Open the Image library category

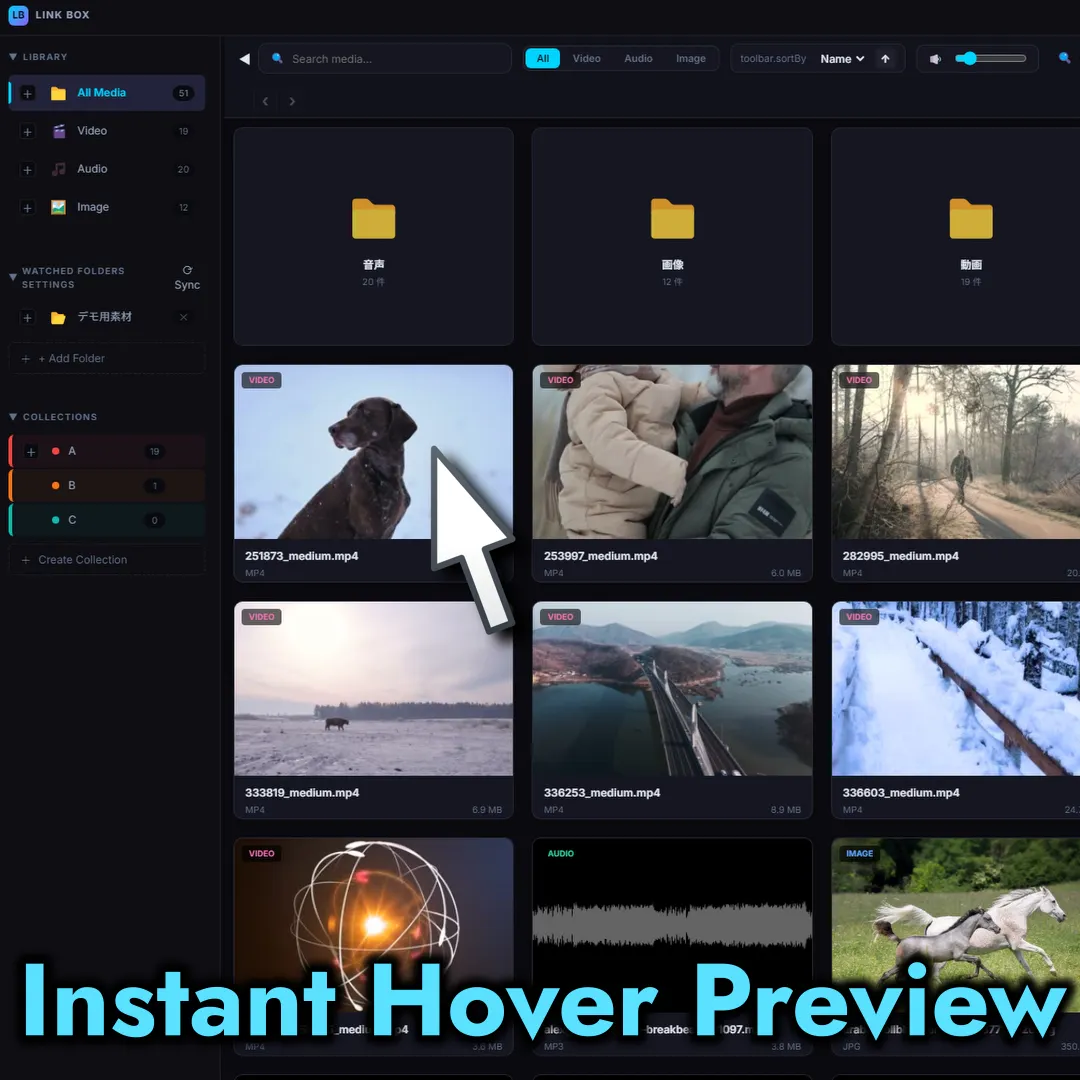107,207
